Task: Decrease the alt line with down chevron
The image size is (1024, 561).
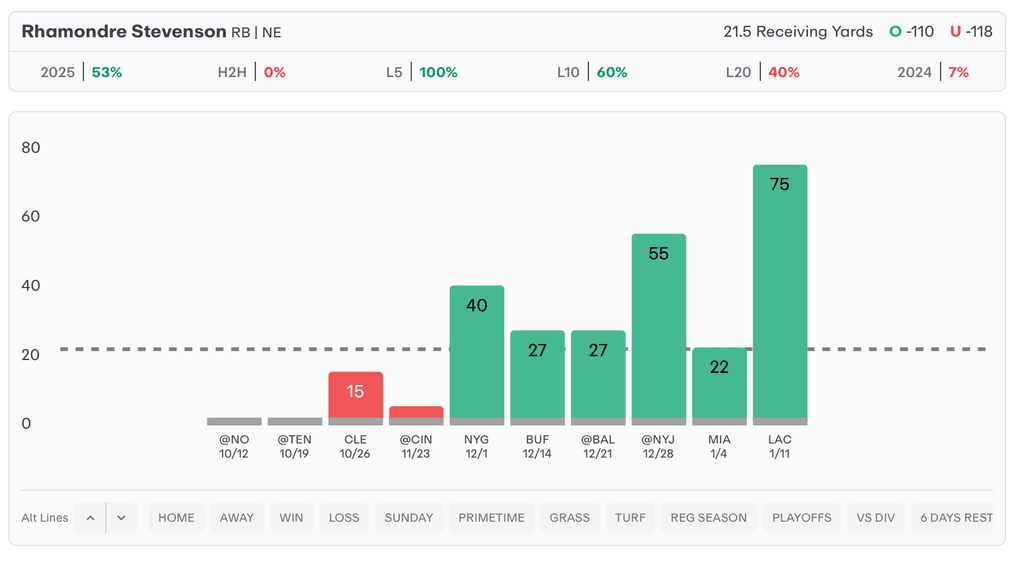Action: [x=121, y=518]
